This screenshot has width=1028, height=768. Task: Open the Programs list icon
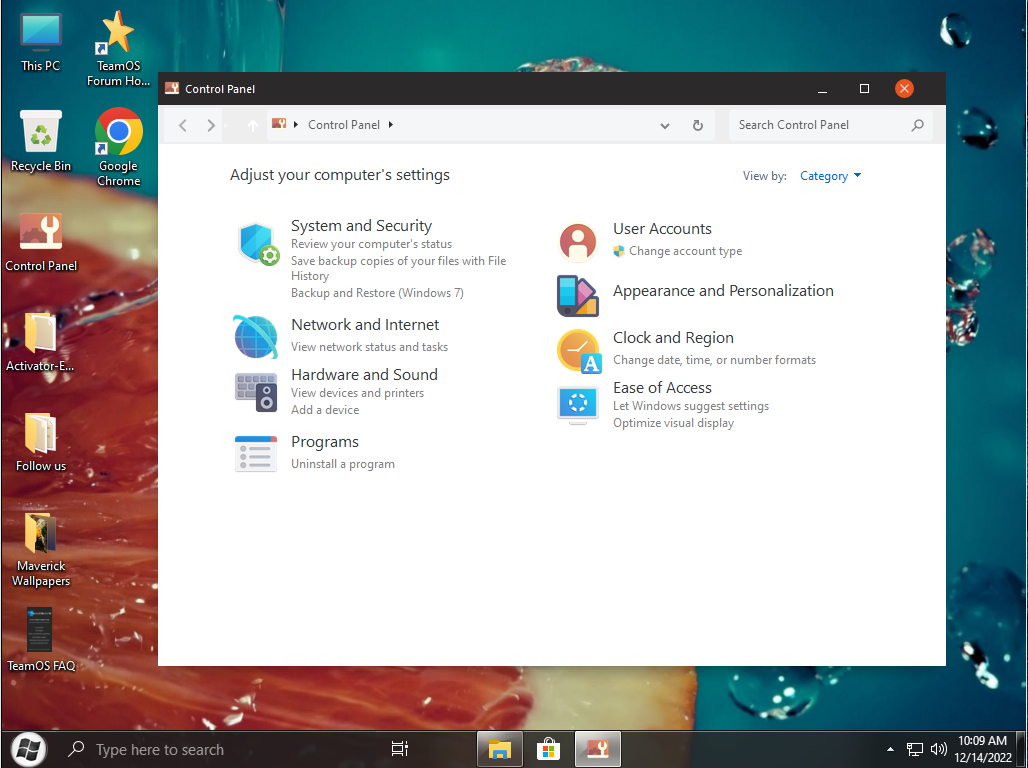tap(256, 453)
